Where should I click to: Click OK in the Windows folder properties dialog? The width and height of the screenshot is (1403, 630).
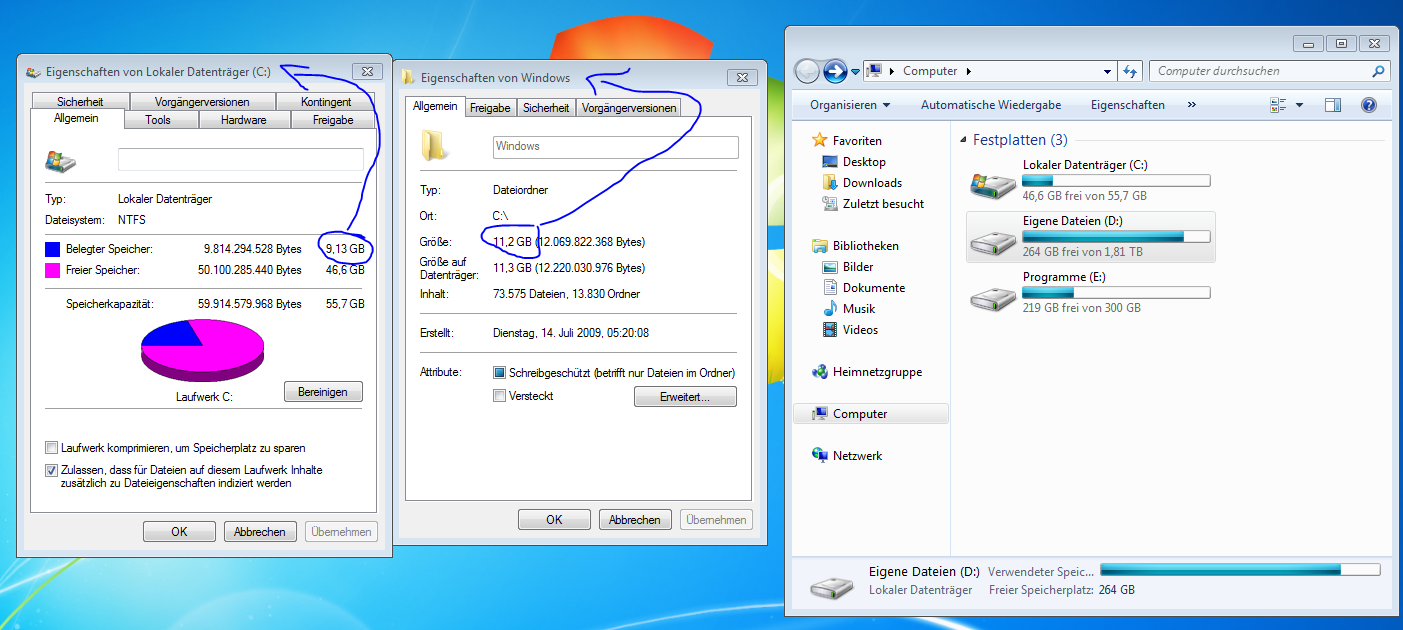(x=554, y=520)
